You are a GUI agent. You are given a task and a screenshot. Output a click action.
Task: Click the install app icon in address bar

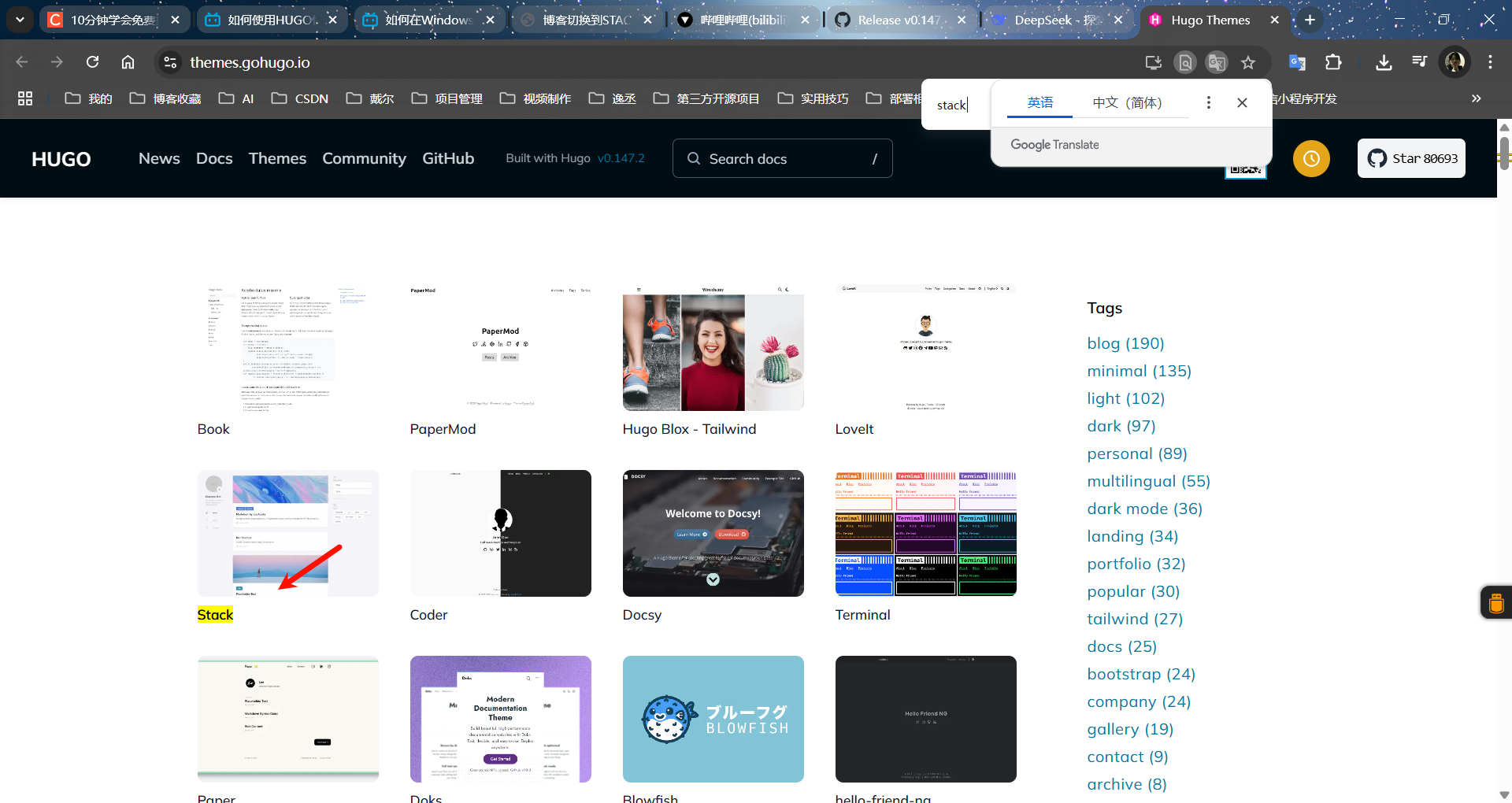coord(1154,62)
